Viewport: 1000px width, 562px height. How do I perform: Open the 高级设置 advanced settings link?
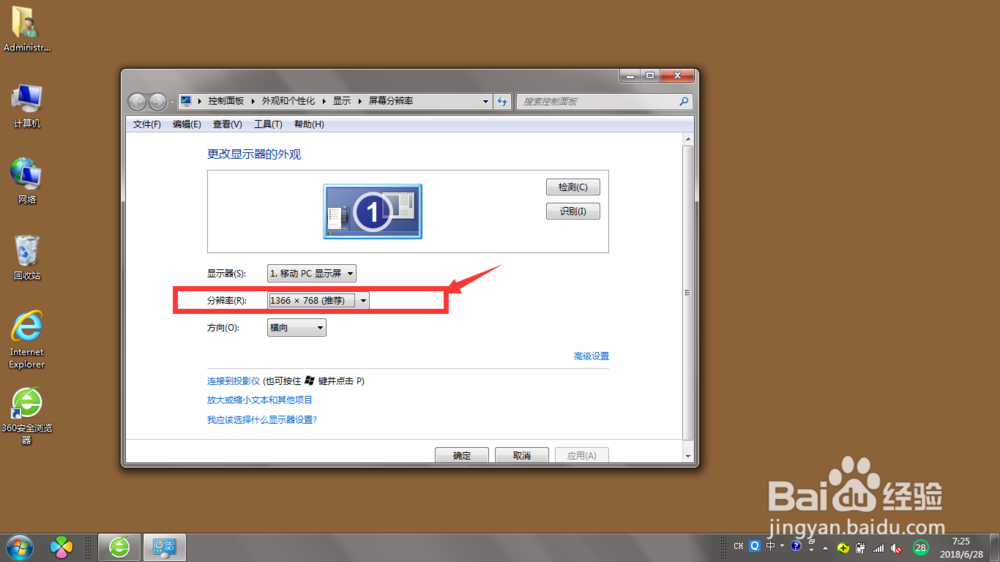click(591, 356)
